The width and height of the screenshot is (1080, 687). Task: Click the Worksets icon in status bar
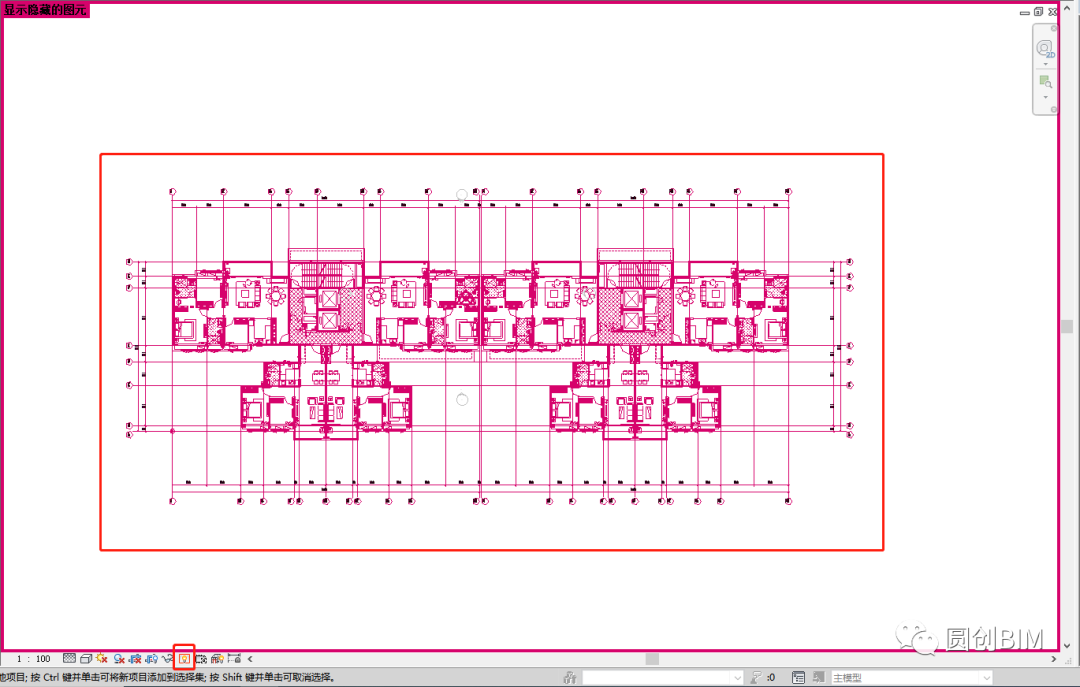point(570,678)
